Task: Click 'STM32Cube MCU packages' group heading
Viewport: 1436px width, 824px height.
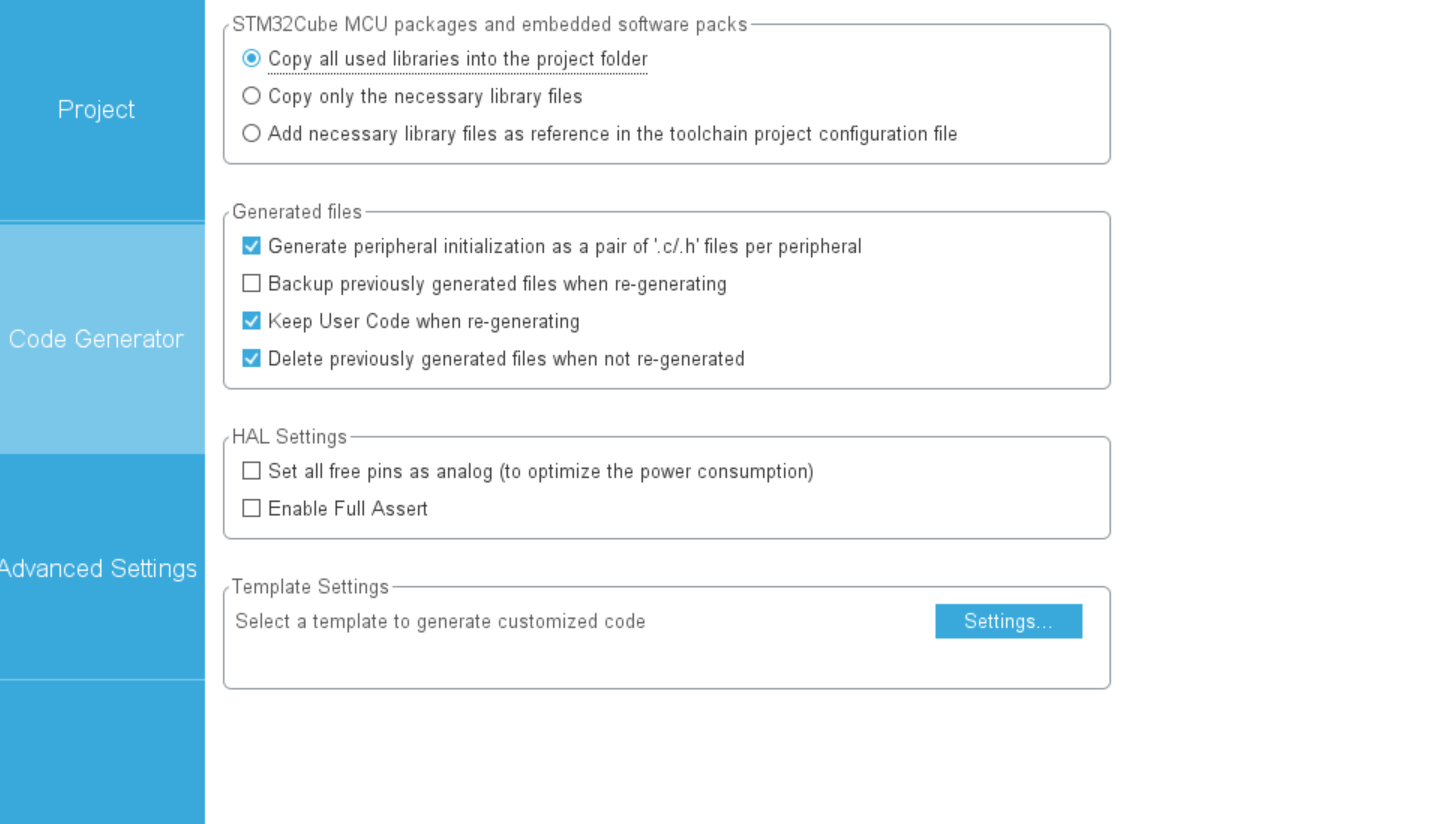Action: tap(490, 25)
